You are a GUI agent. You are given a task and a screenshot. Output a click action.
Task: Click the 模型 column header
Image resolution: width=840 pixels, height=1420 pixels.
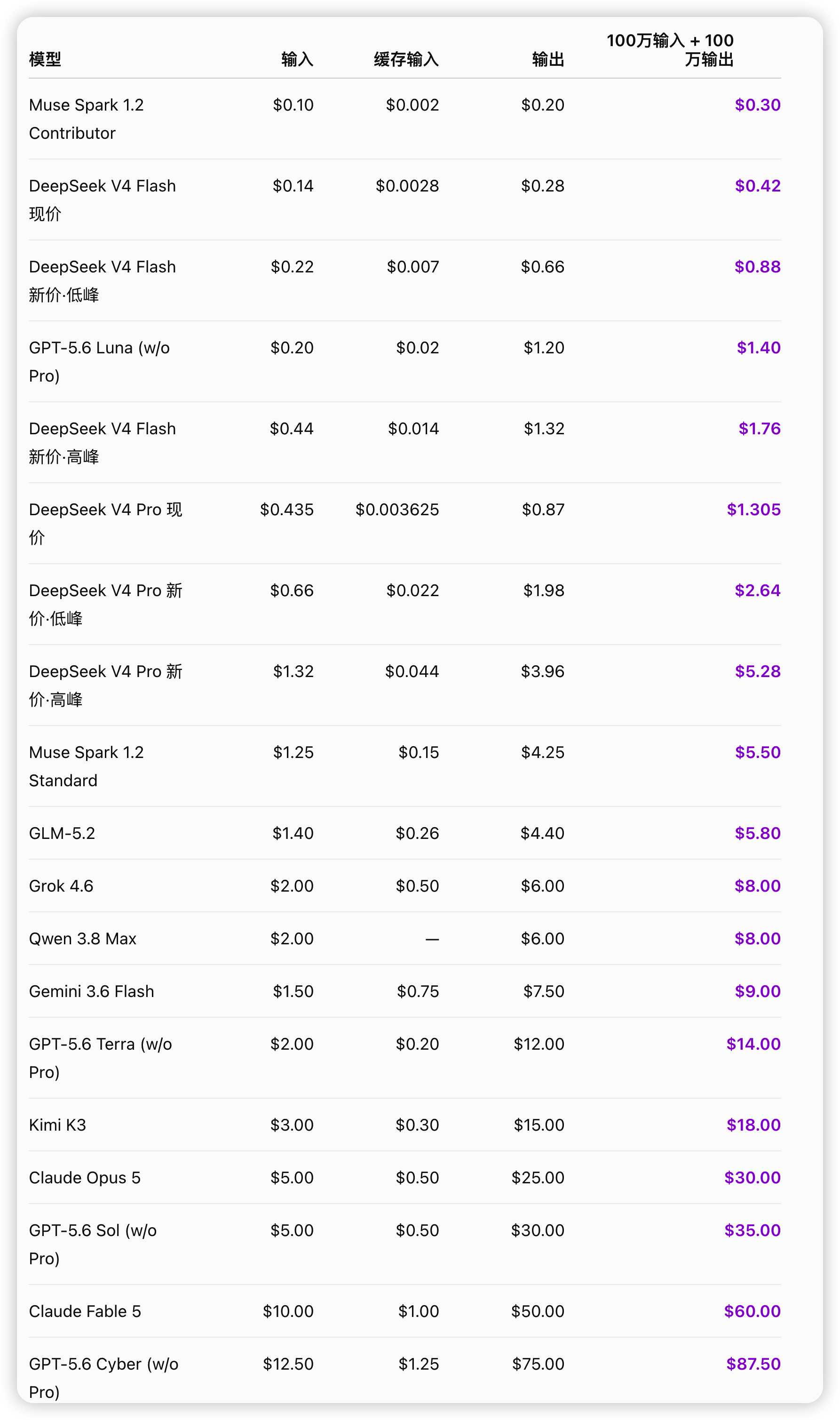(x=45, y=59)
